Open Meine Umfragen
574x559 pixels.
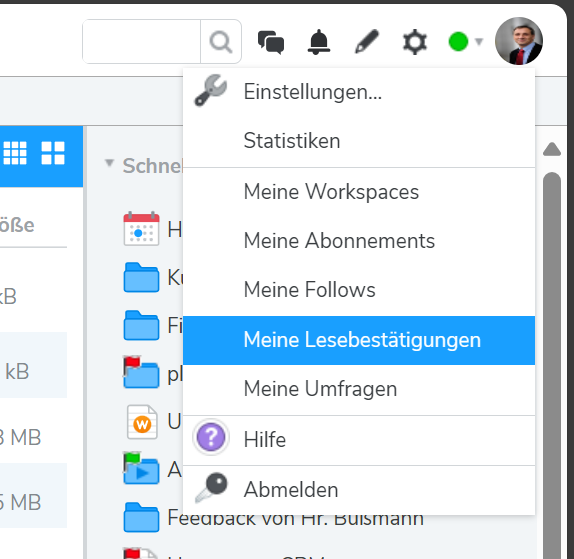(x=359, y=389)
